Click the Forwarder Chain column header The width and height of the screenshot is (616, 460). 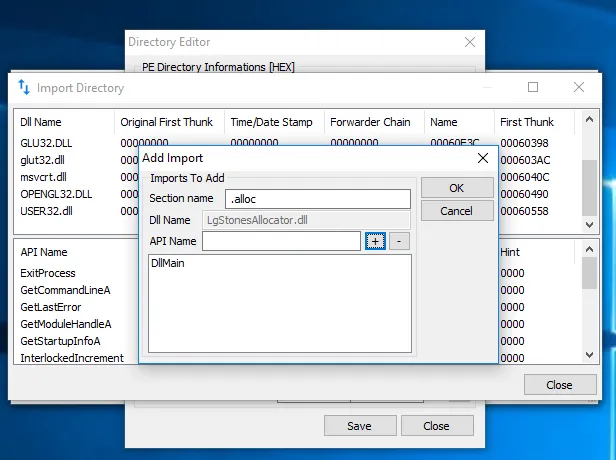point(374,122)
